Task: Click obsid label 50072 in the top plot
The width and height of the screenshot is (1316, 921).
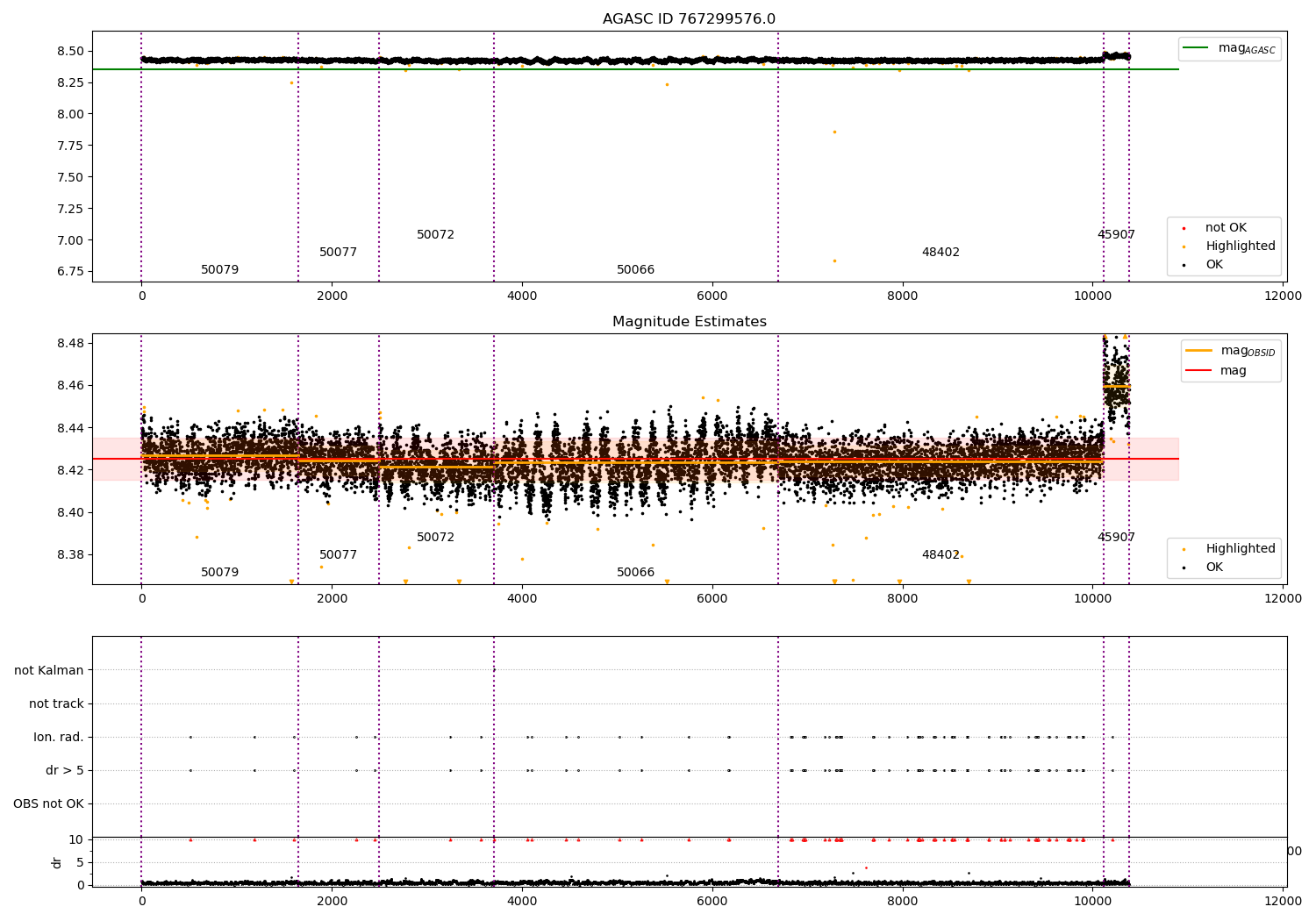Action: pyautogui.click(x=435, y=235)
